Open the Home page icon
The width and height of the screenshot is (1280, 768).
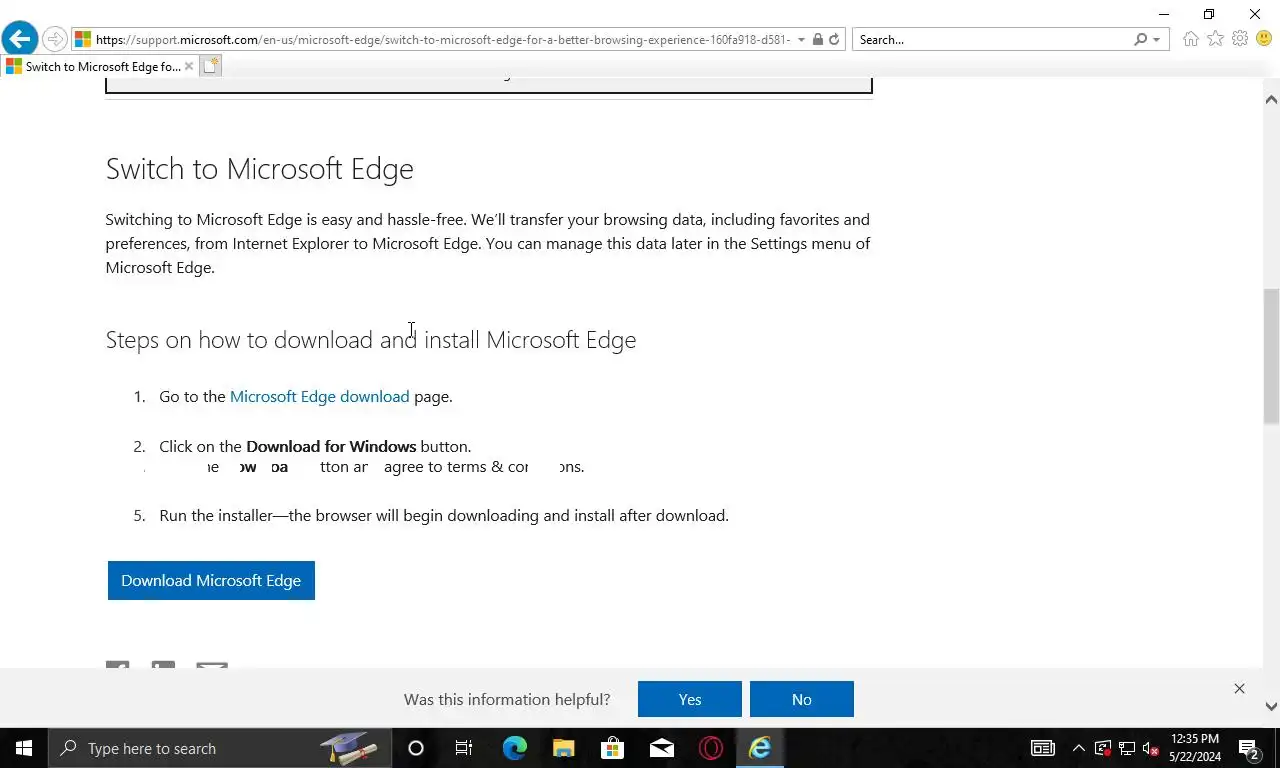[x=1190, y=39]
